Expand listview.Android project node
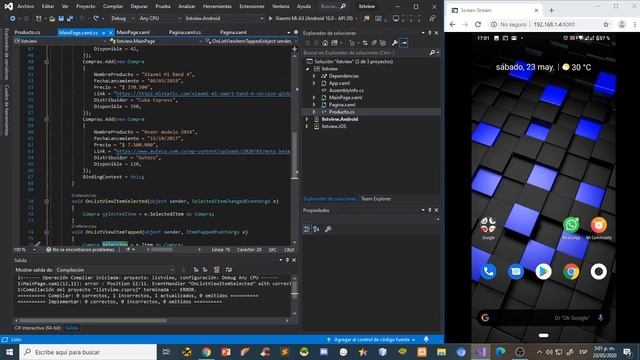This screenshot has width=640, height=360. tap(307, 119)
